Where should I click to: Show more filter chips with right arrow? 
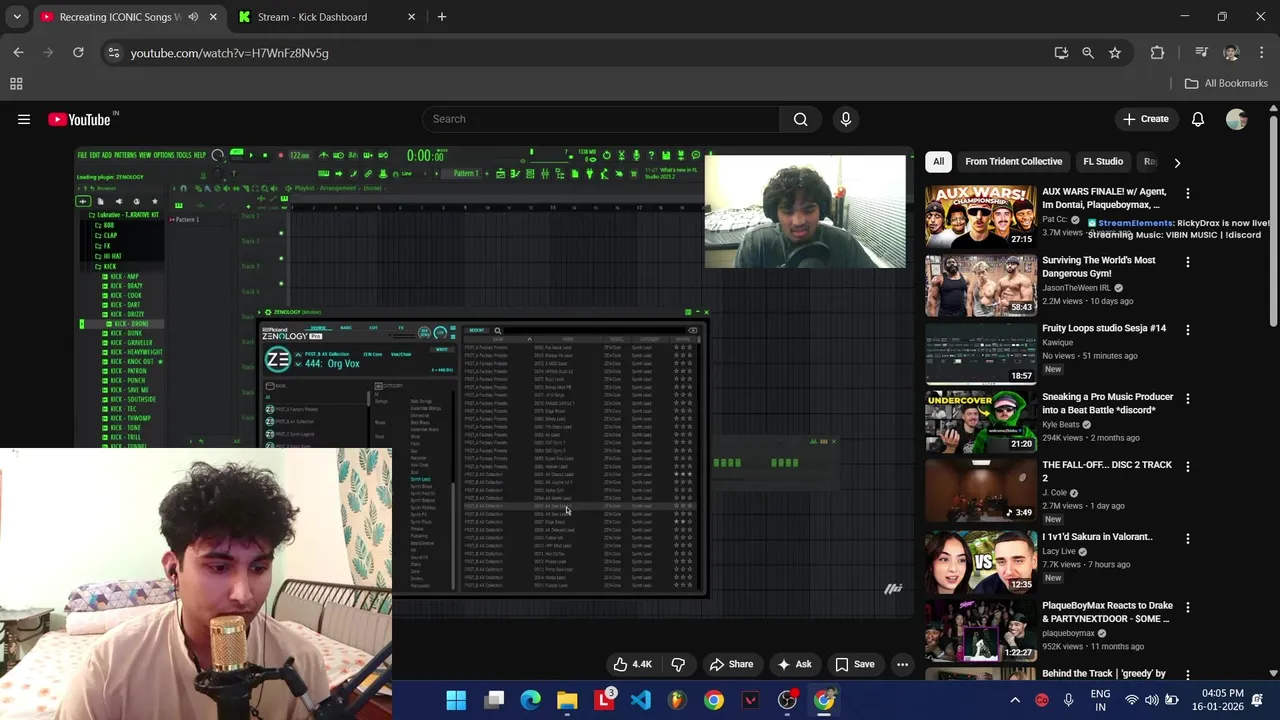pos(1177,162)
